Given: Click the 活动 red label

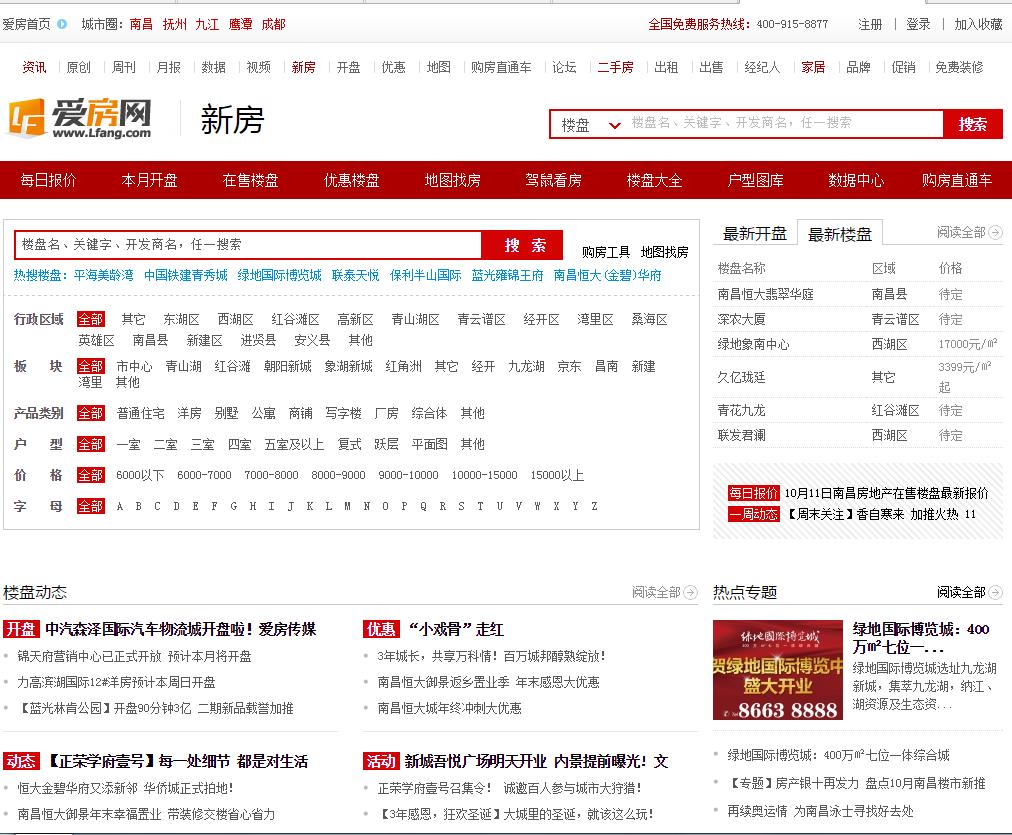Looking at the screenshot, I should pyautogui.click(x=381, y=761).
